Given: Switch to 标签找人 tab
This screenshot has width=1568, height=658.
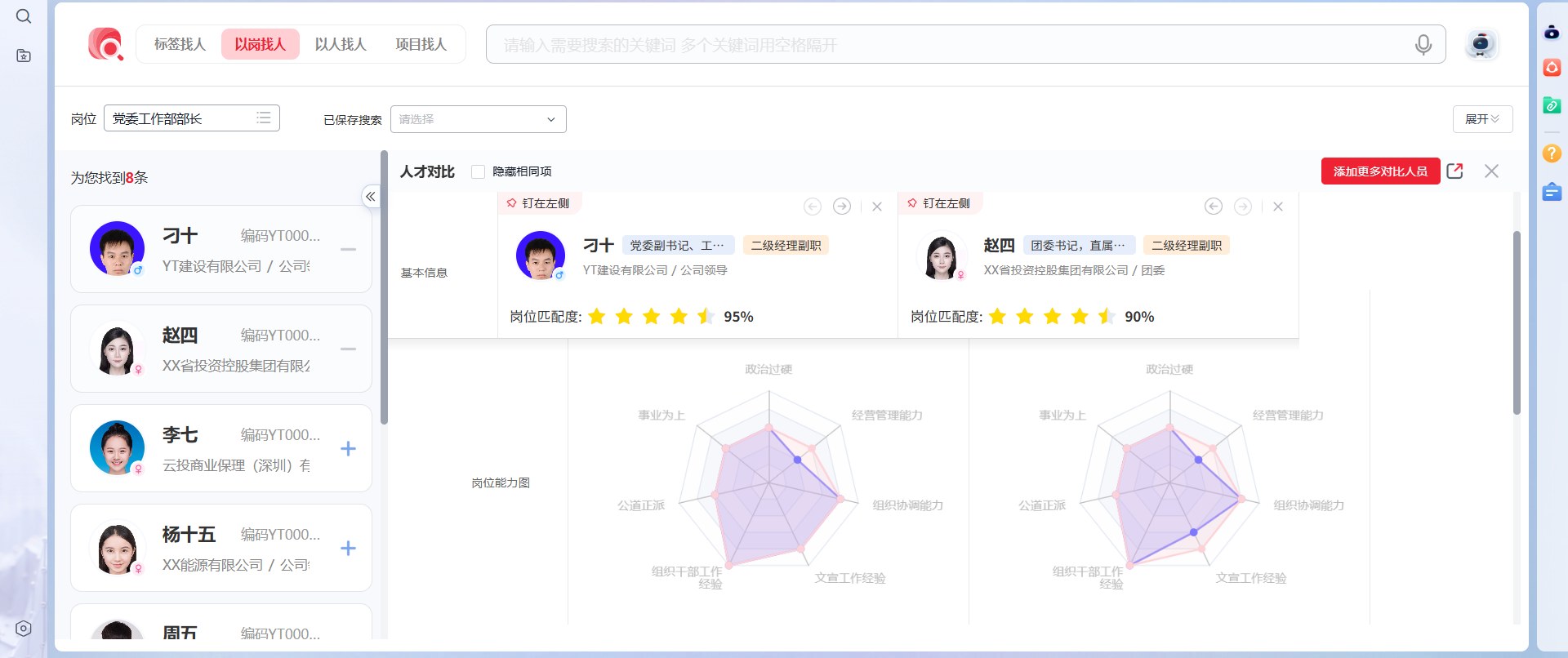Looking at the screenshot, I should click(180, 44).
